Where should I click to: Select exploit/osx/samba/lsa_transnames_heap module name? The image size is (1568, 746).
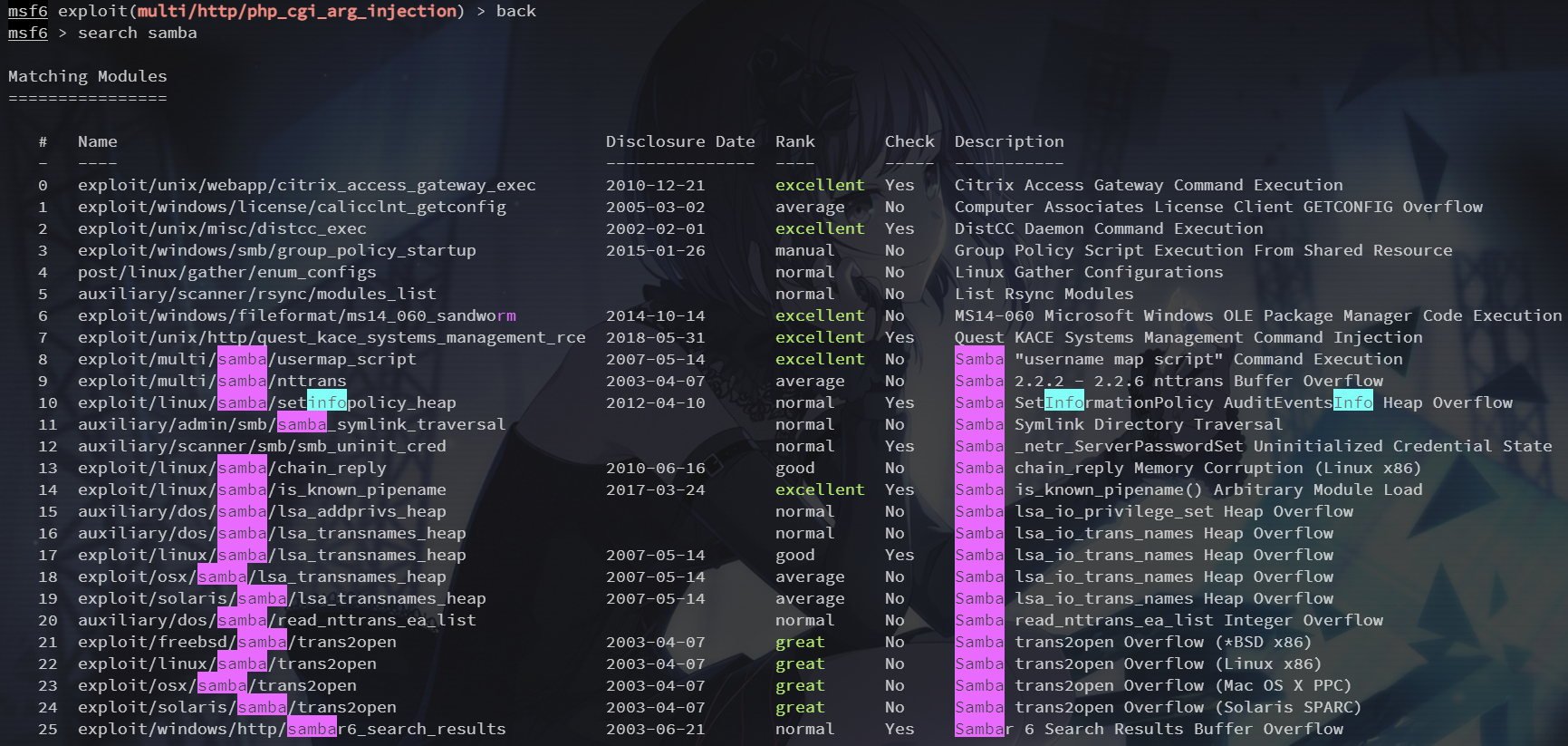(262, 576)
